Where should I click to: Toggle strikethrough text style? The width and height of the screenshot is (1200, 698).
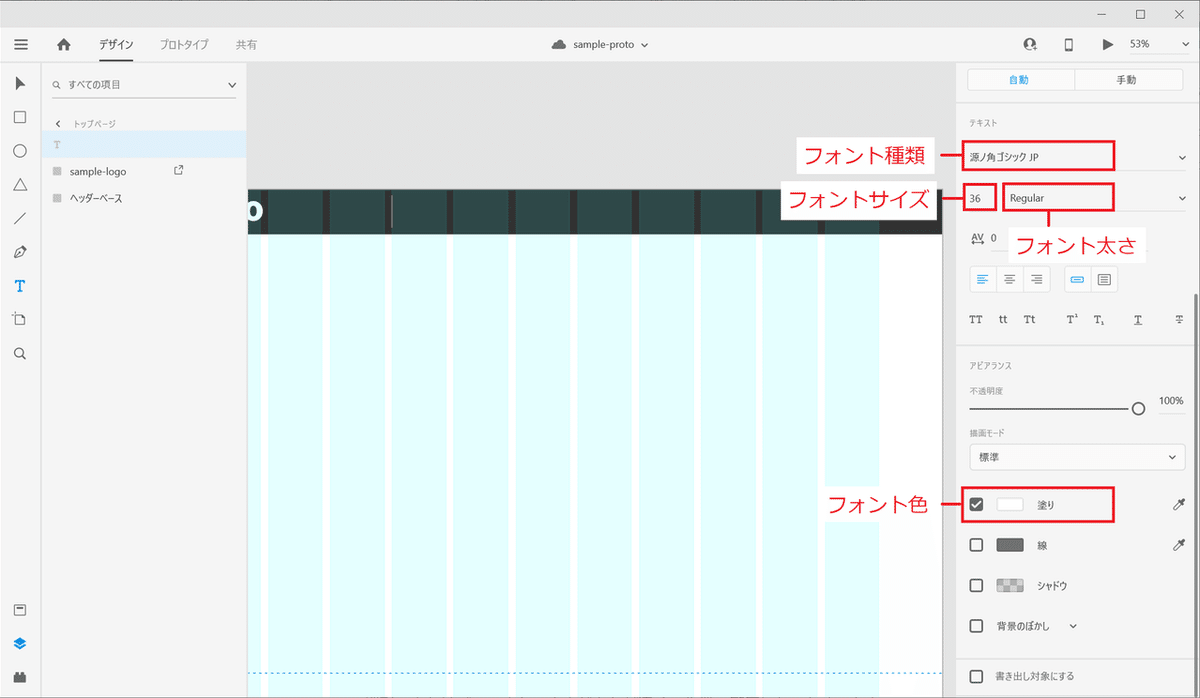[1179, 320]
